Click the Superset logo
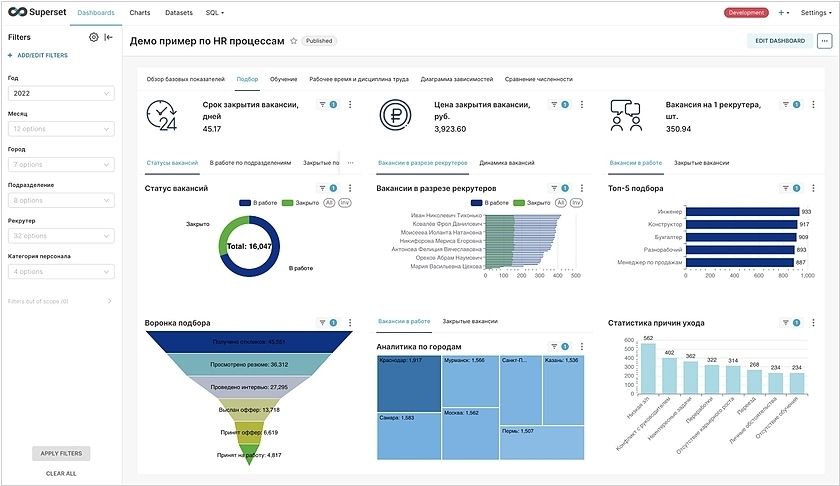Screen dimensions: 840x486 [x=33, y=13]
